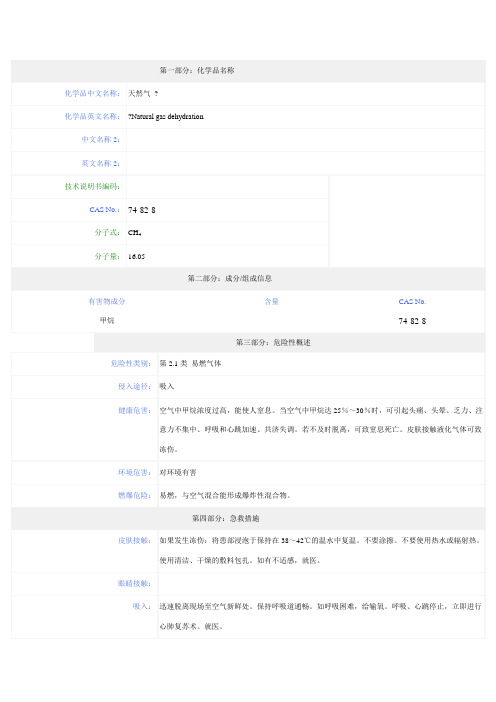Click the green 技术说明书编码 label
The image size is (496, 702).
(92, 186)
